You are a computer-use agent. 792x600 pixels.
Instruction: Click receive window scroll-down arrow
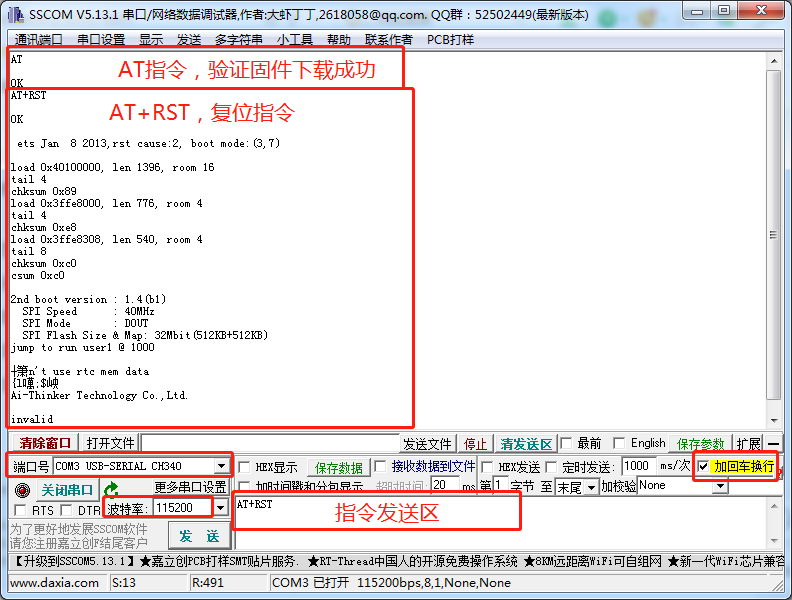click(x=774, y=420)
